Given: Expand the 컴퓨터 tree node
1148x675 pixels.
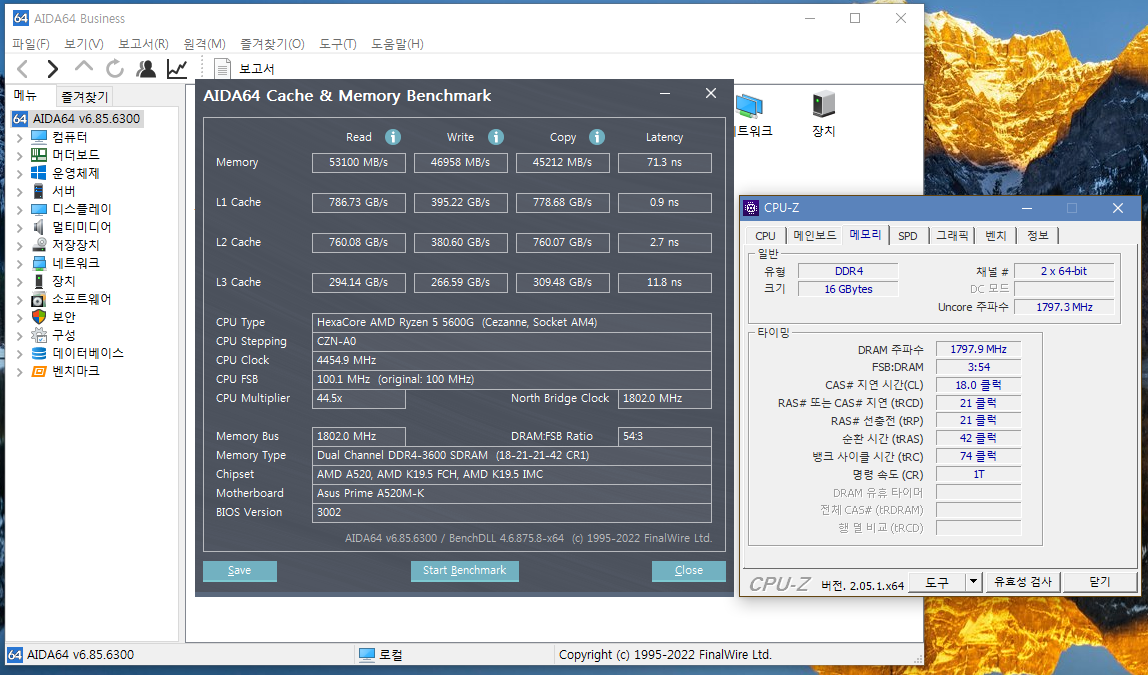Looking at the screenshot, I should click(19, 138).
